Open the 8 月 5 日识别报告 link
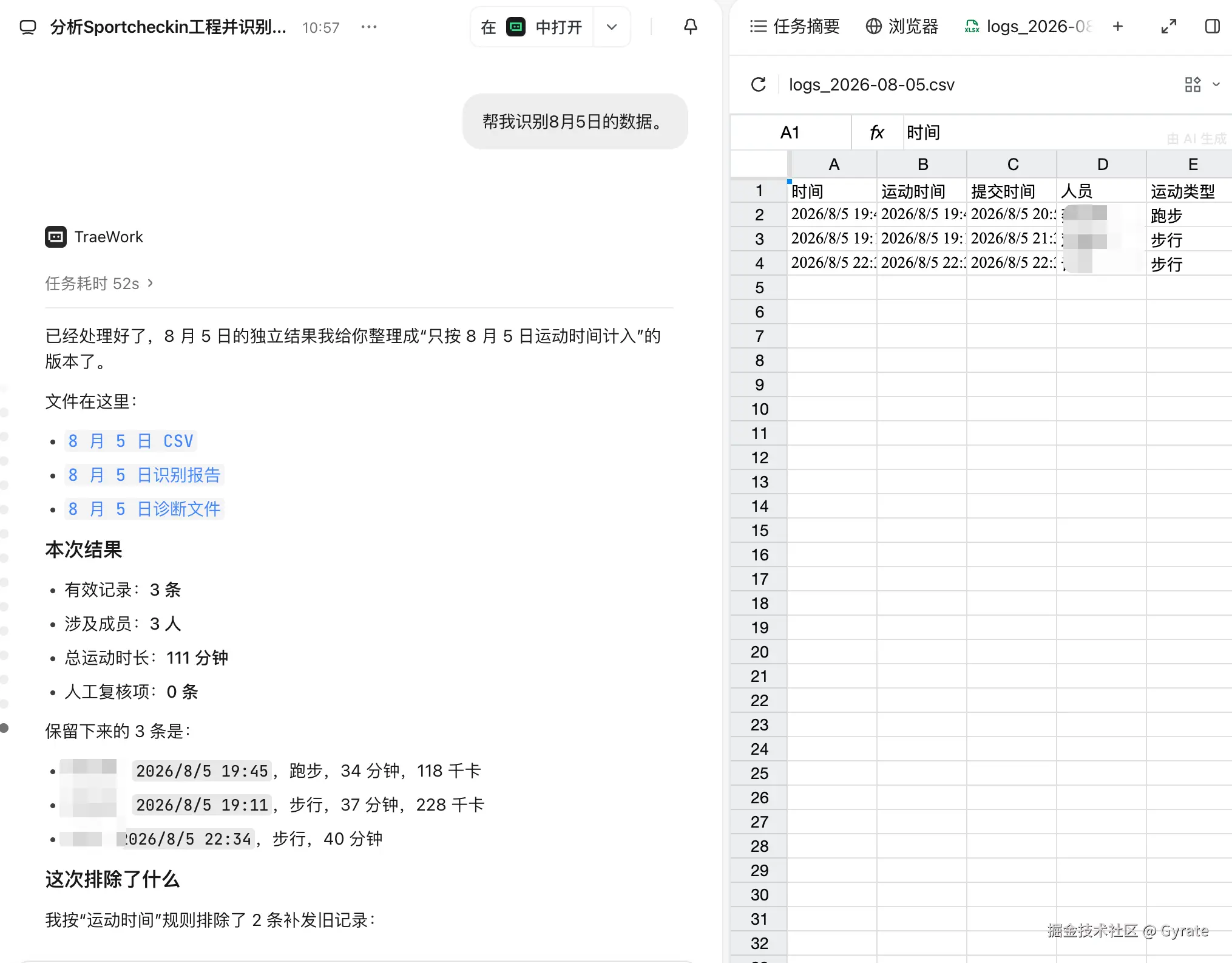The image size is (1232, 963). click(144, 475)
